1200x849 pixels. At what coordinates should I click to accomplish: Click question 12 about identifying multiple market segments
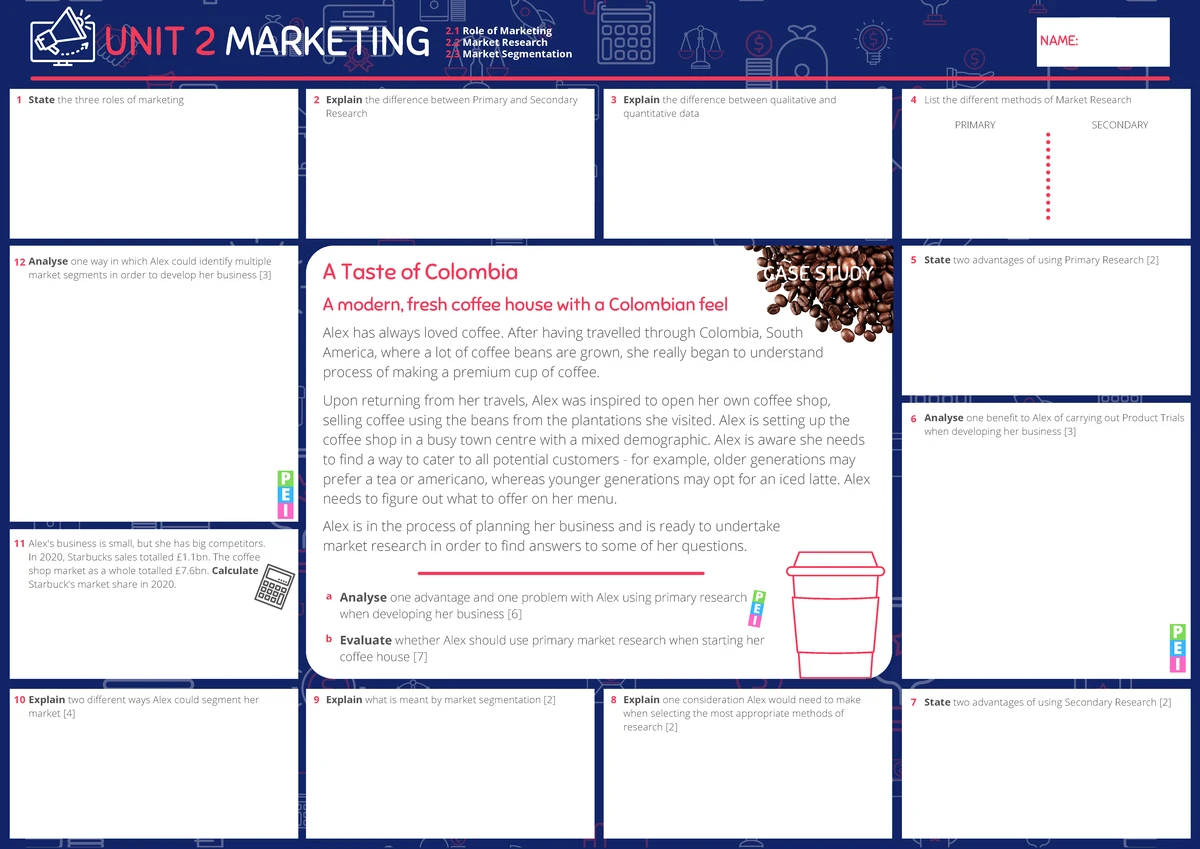tap(142, 268)
